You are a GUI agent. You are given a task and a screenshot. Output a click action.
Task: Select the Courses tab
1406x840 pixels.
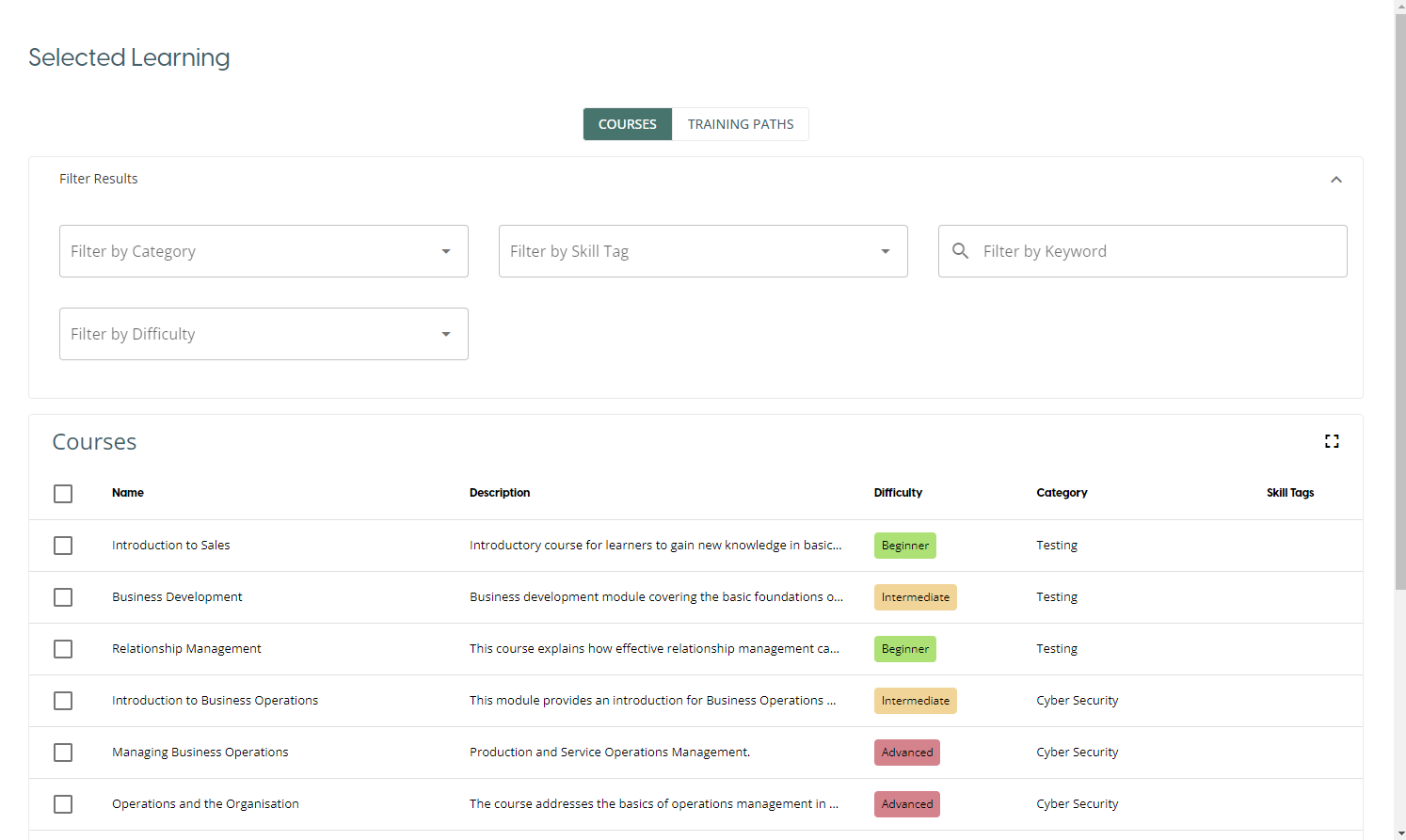click(628, 124)
